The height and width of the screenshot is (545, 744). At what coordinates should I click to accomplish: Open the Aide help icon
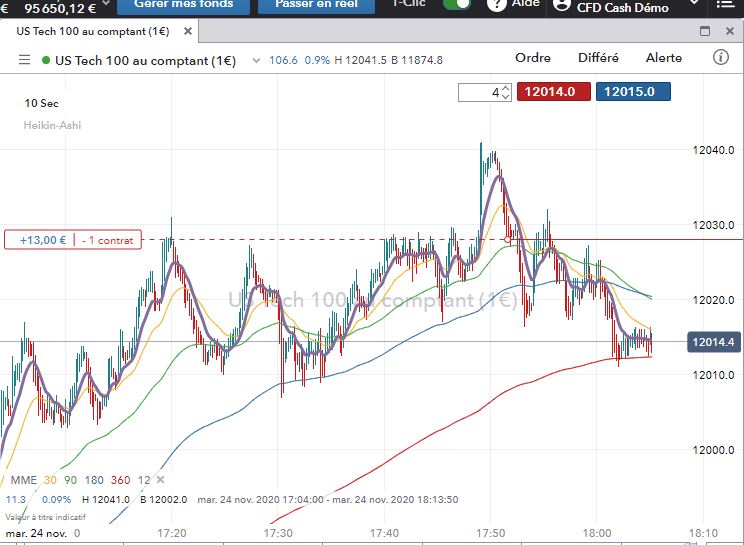point(496,4)
